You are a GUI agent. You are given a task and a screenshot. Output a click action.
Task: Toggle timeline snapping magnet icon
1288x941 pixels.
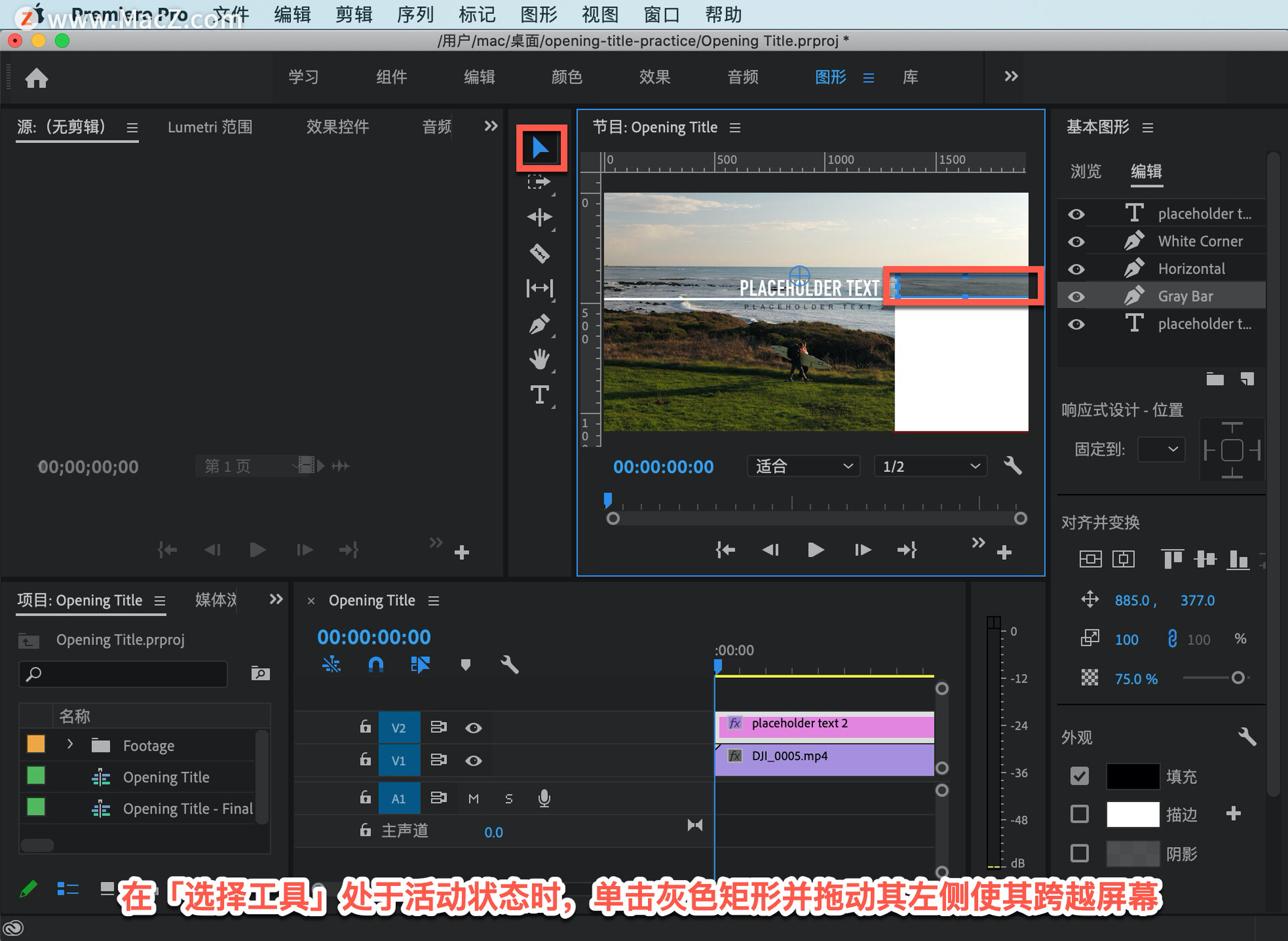tap(376, 665)
